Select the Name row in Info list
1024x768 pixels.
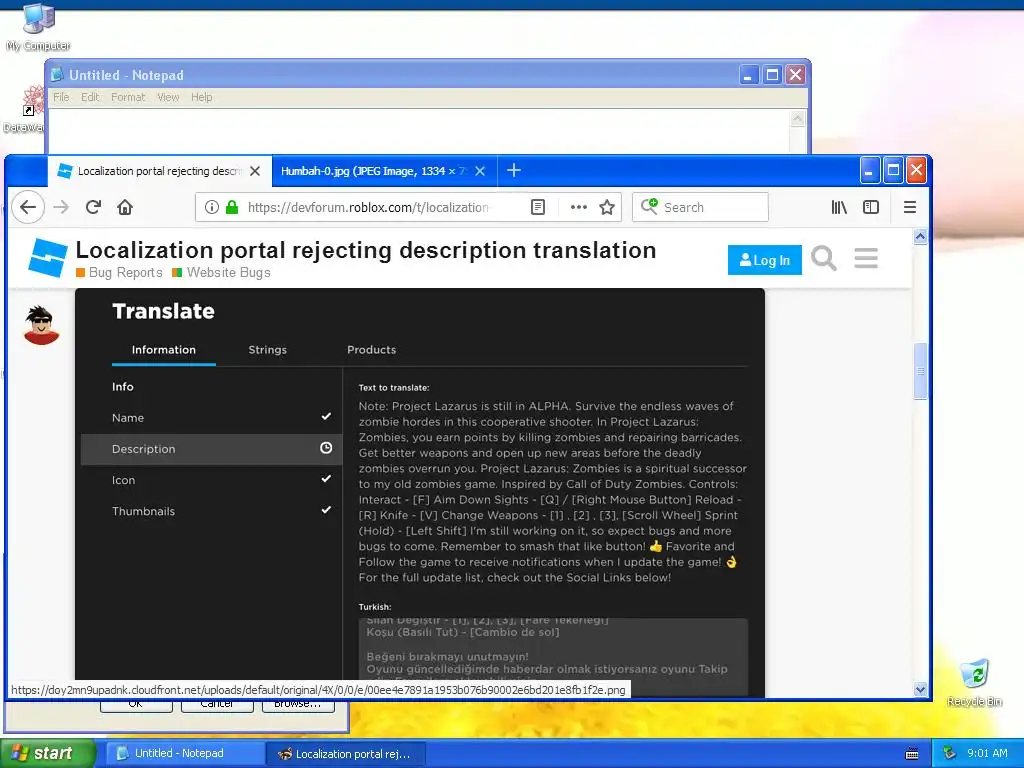point(212,418)
